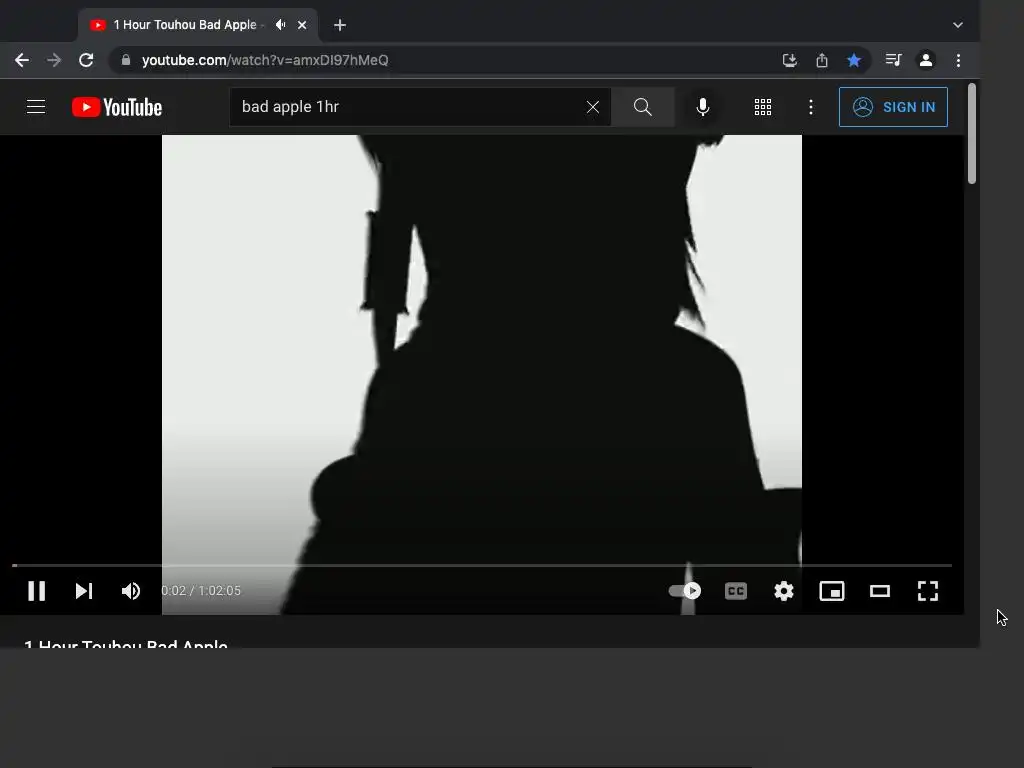Switch to theater mode
The width and height of the screenshot is (1024, 768).
(880, 591)
